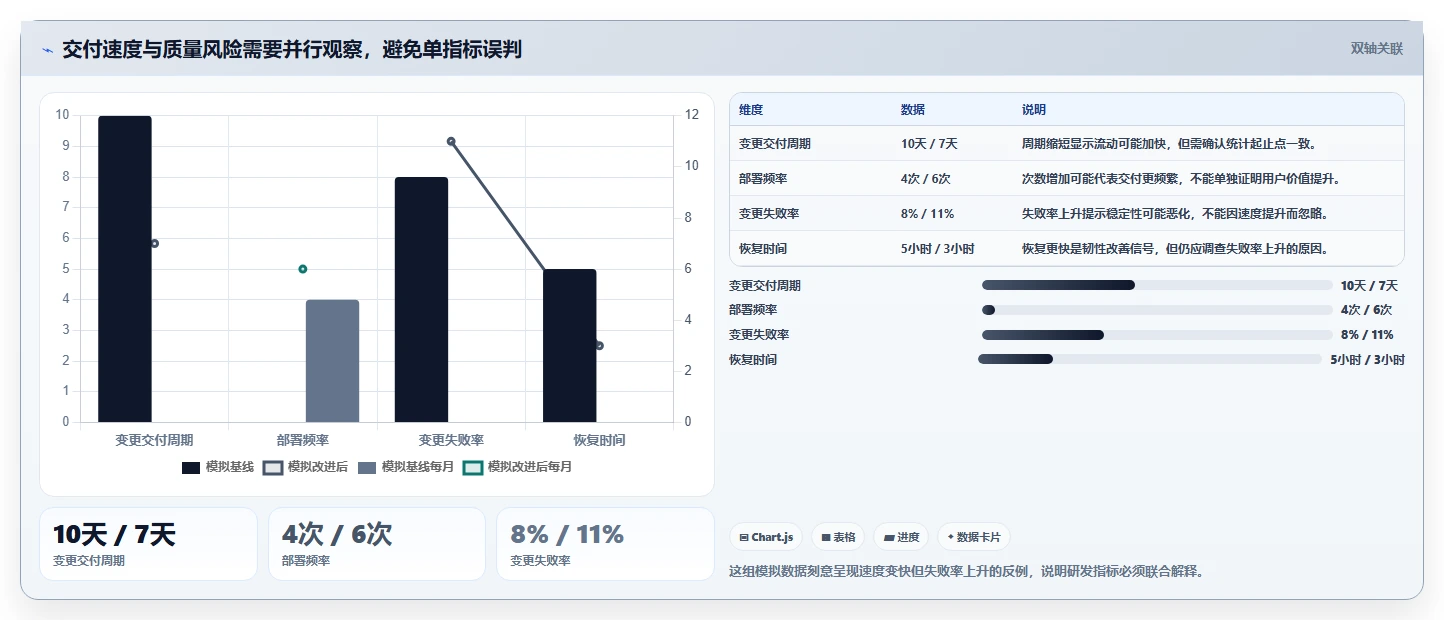The image size is (1444, 620).
Task: Click the gray bar for 部署频率
Action: [332, 361]
